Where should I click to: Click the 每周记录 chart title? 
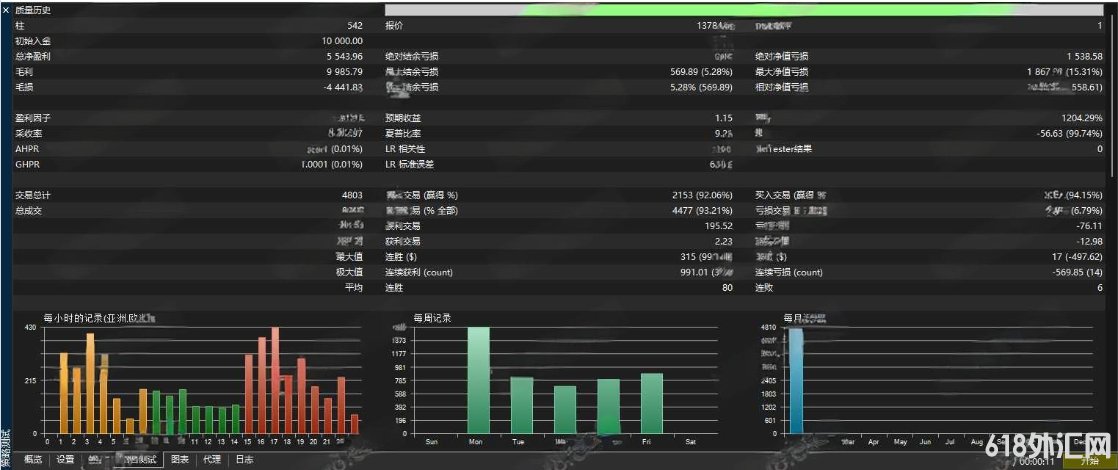coord(431,317)
